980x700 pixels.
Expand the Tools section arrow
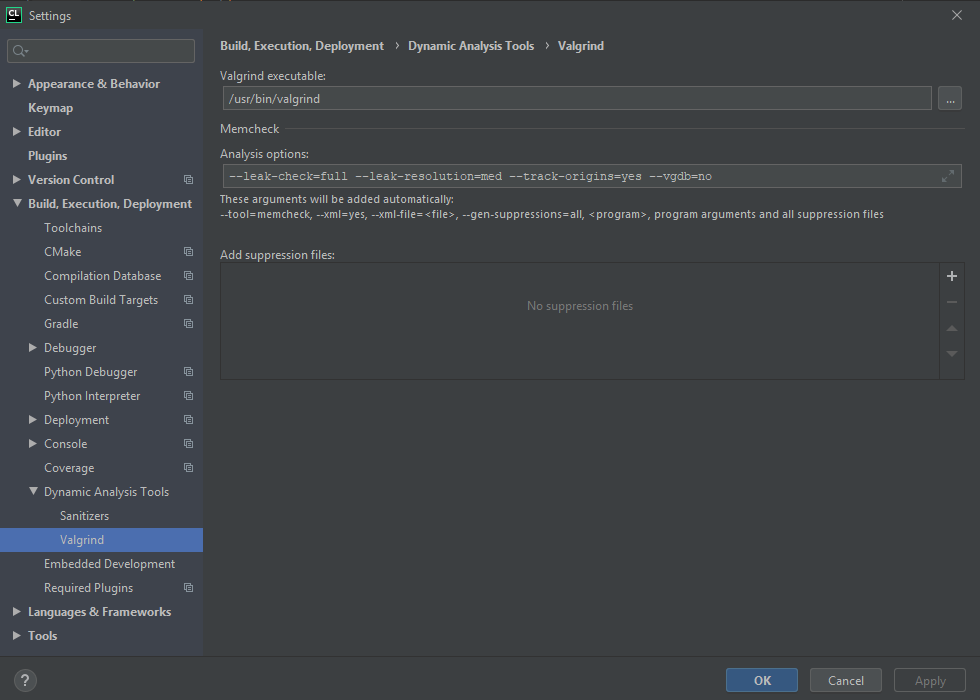click(17, 636)
